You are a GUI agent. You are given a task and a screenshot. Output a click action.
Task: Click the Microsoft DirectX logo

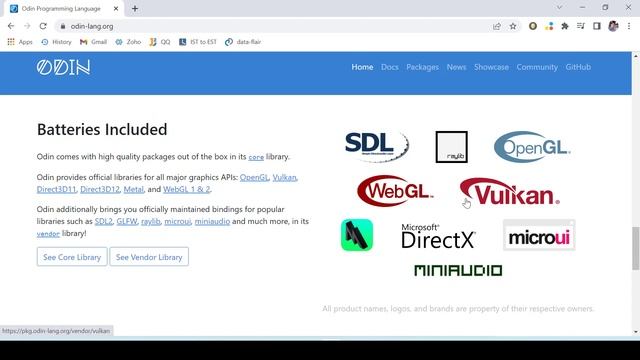coord(438,236)
